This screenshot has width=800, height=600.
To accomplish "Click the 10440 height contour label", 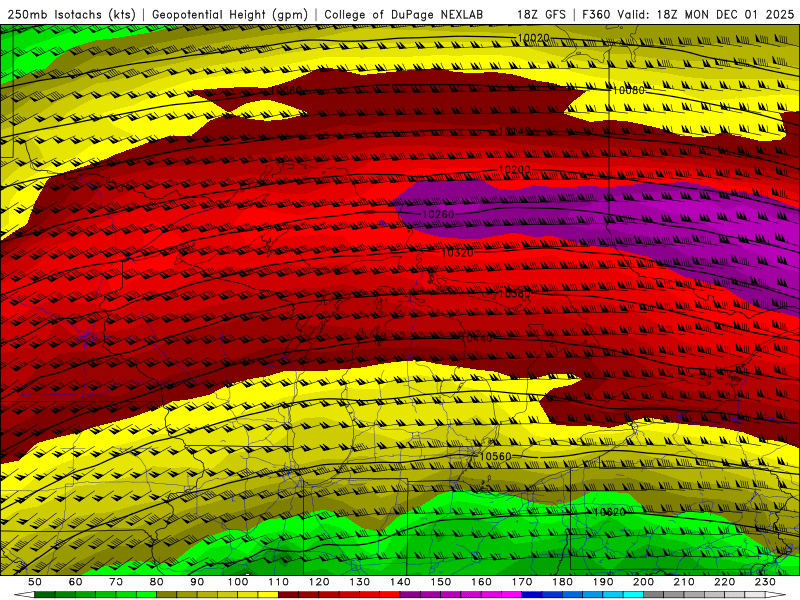I will [x=476, y=338].
